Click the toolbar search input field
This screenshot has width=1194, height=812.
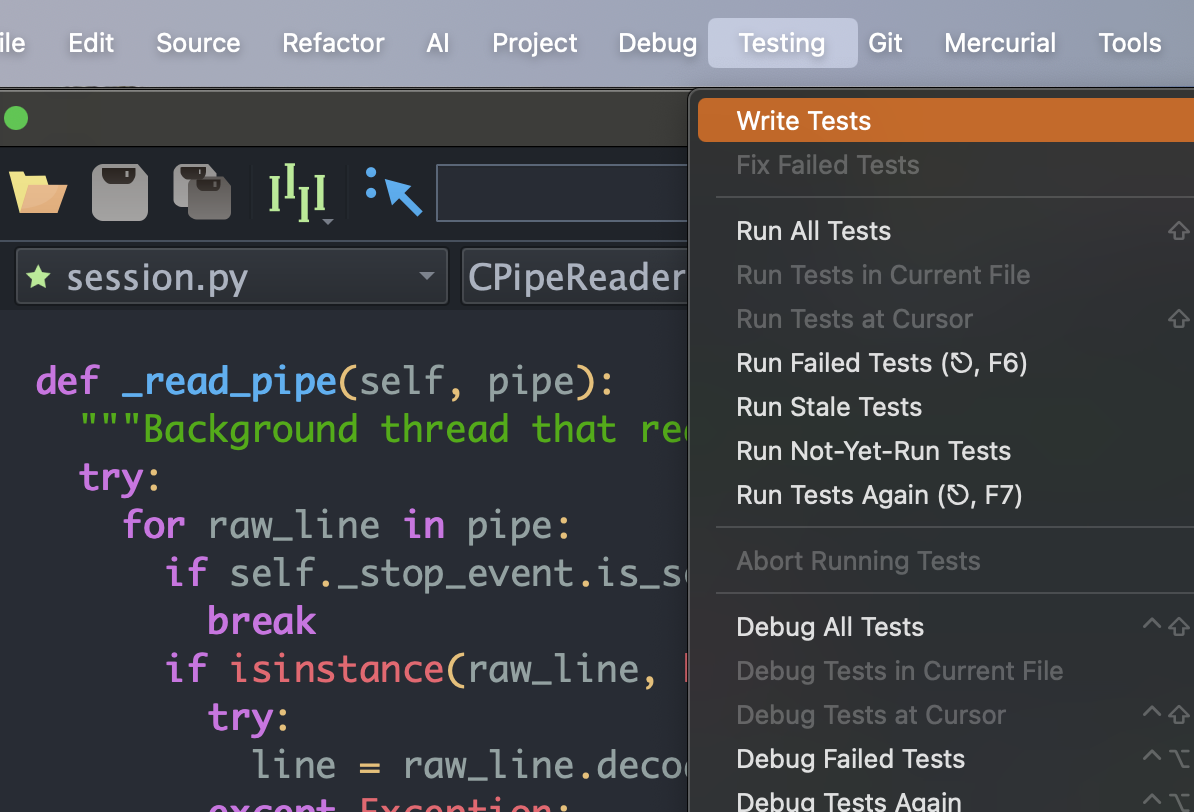(x=562, y=193)
